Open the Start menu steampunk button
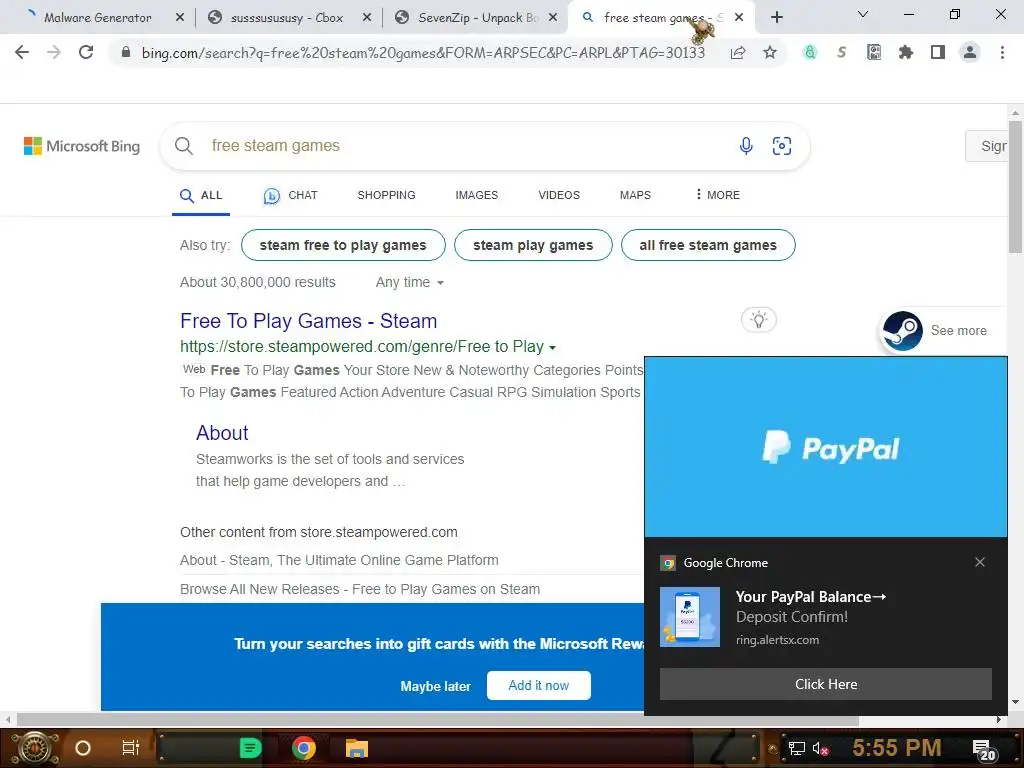The height and width of the screenshot is (768, 1024). [x=35, y=748]
